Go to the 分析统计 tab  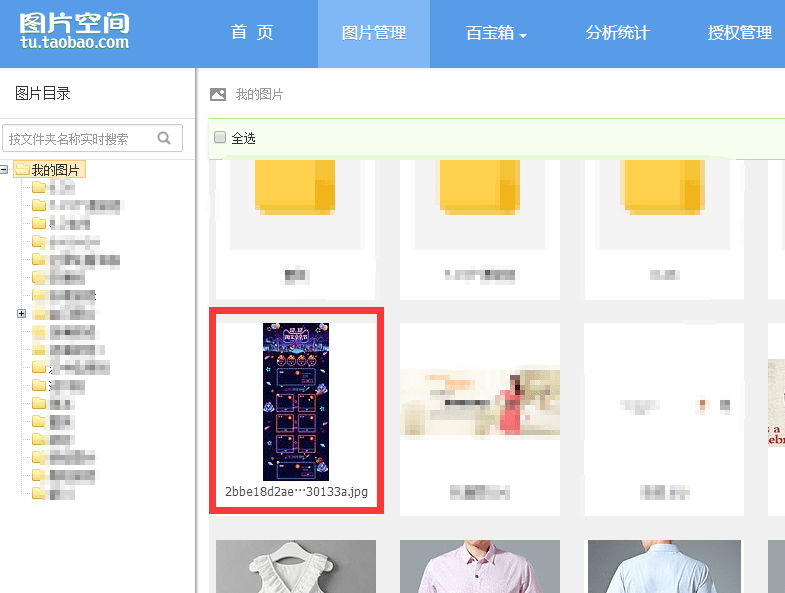617,33
